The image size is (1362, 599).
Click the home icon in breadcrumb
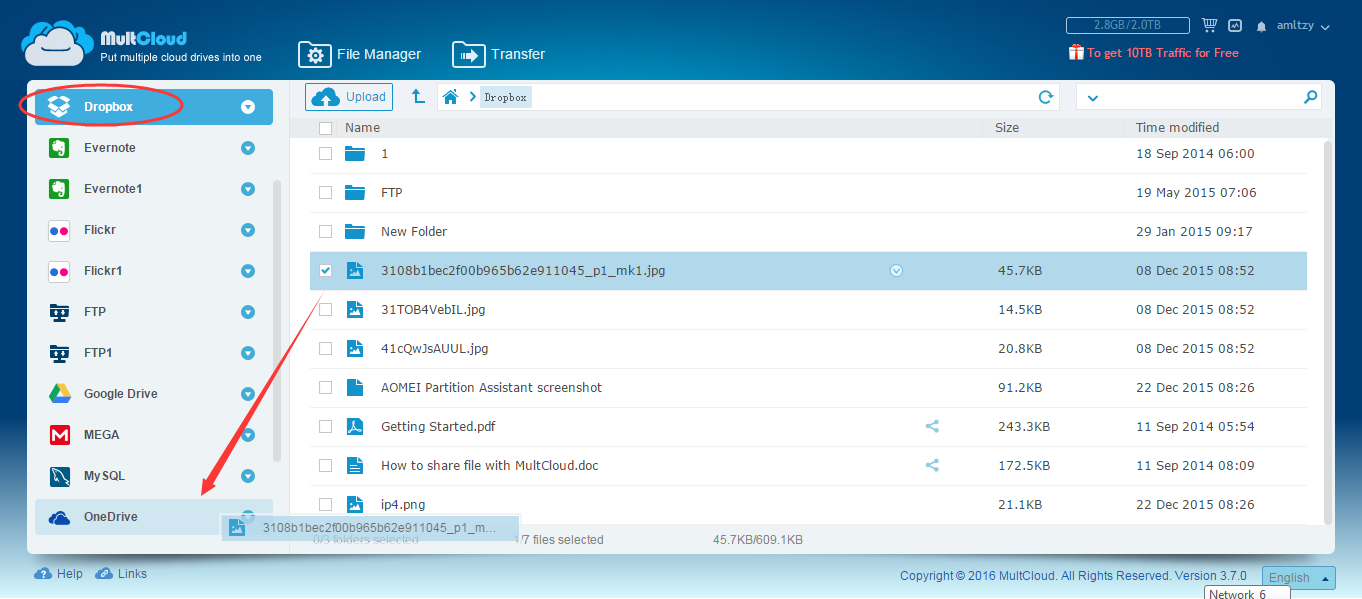(x=451, y=97)
